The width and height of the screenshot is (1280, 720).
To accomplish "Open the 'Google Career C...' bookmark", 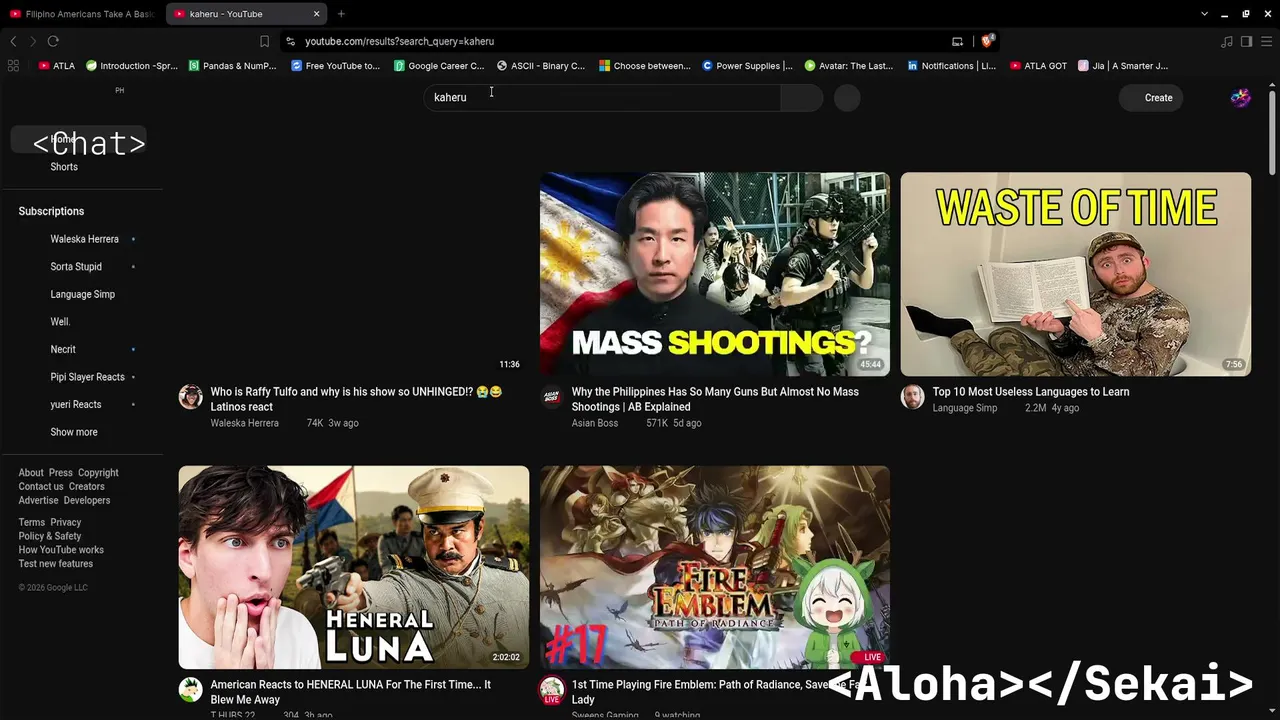I will 440,66.
